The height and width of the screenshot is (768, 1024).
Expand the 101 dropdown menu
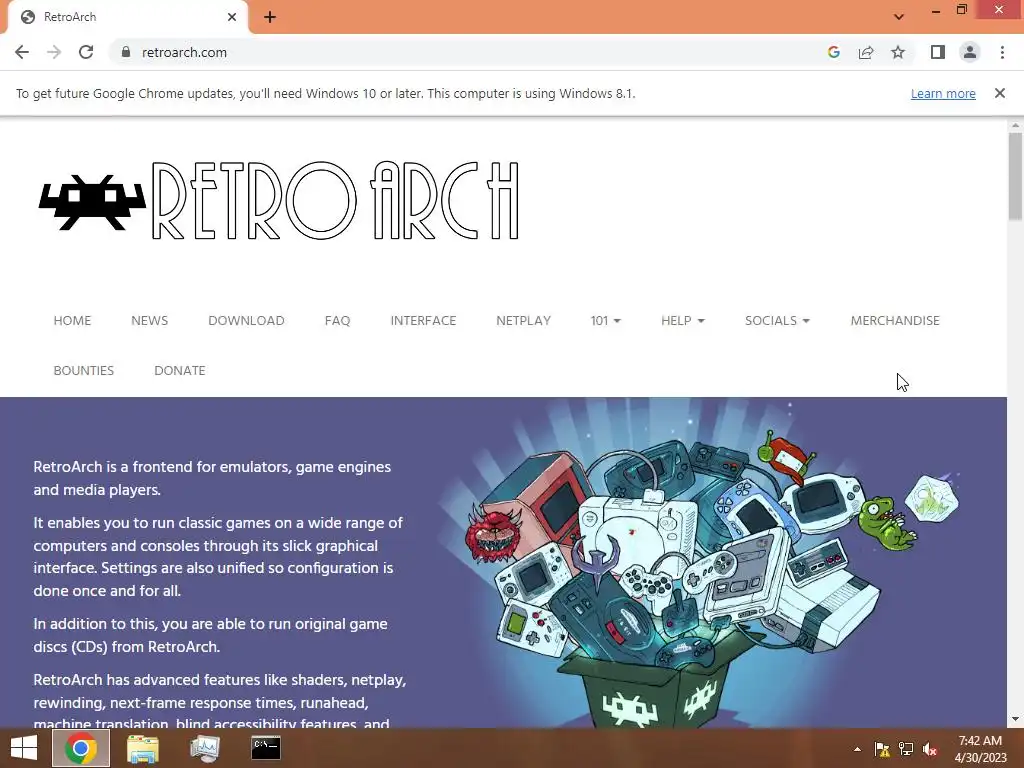pos(605,321)
